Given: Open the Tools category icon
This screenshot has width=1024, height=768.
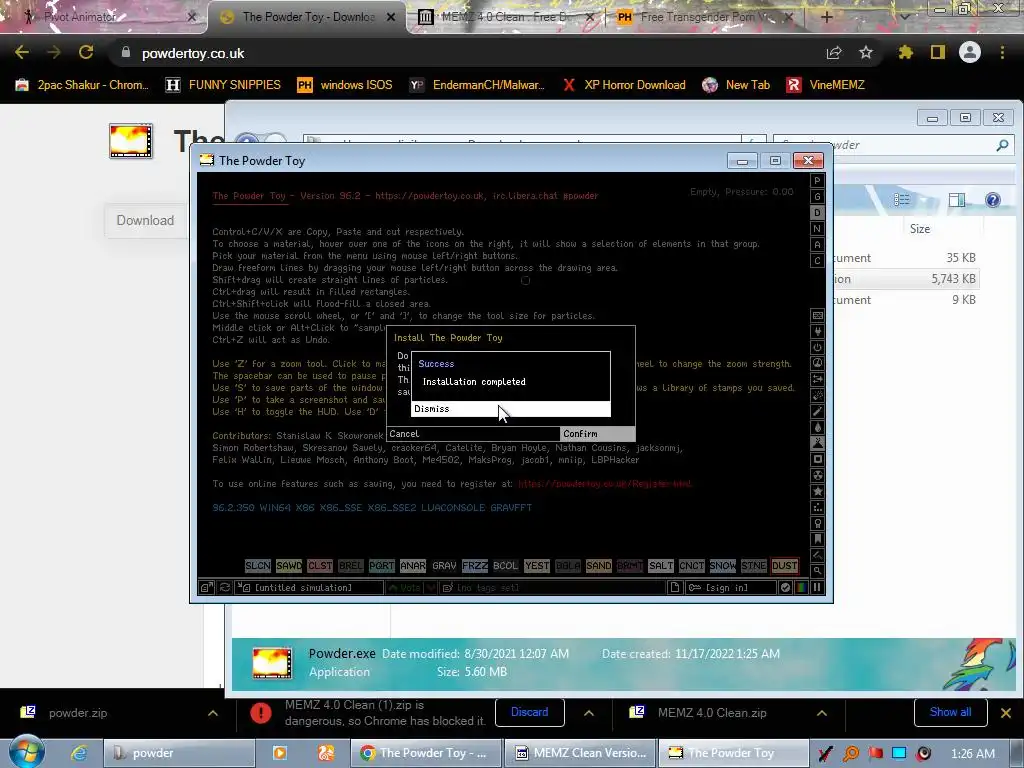Looking at the screenshot, I should pyautogui.click(x=817, y=523).
